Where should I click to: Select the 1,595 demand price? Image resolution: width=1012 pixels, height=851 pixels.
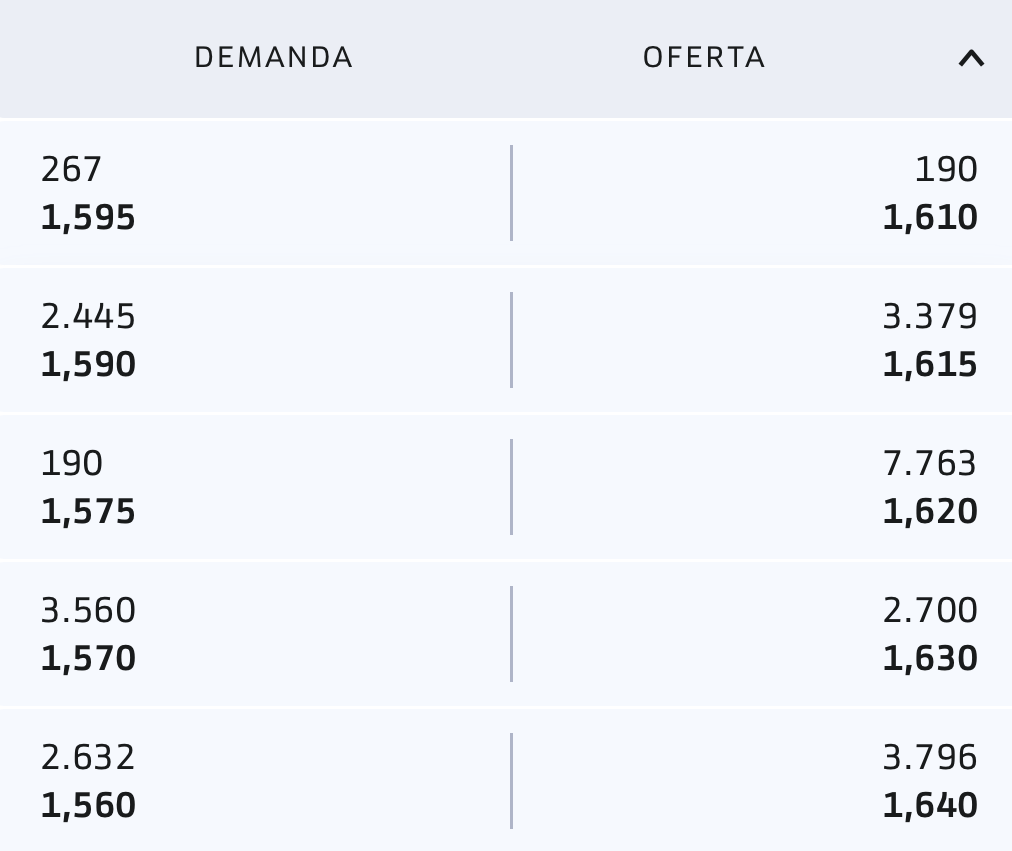point(88,218)
